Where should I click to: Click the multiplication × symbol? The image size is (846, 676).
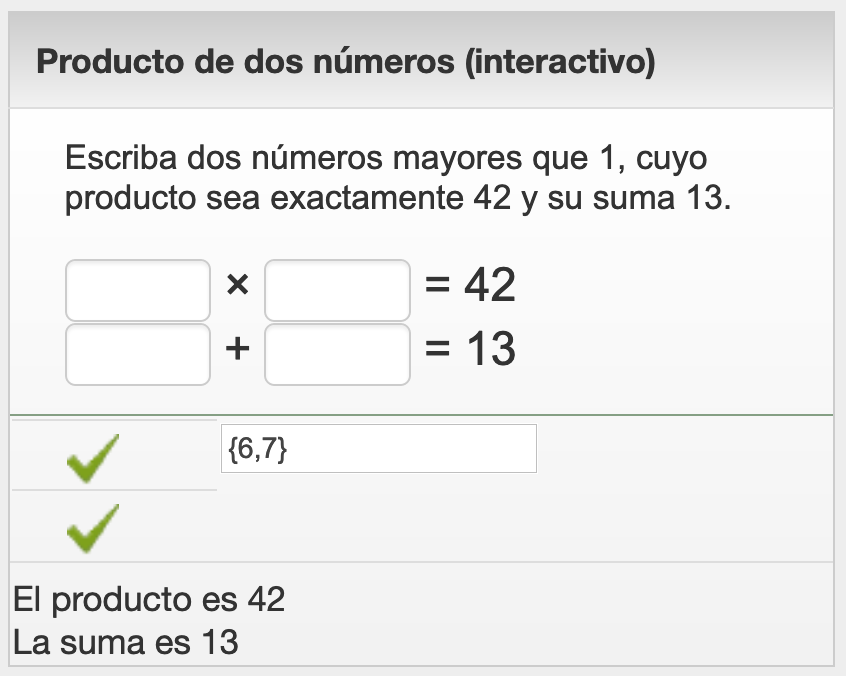pos(237,287)
